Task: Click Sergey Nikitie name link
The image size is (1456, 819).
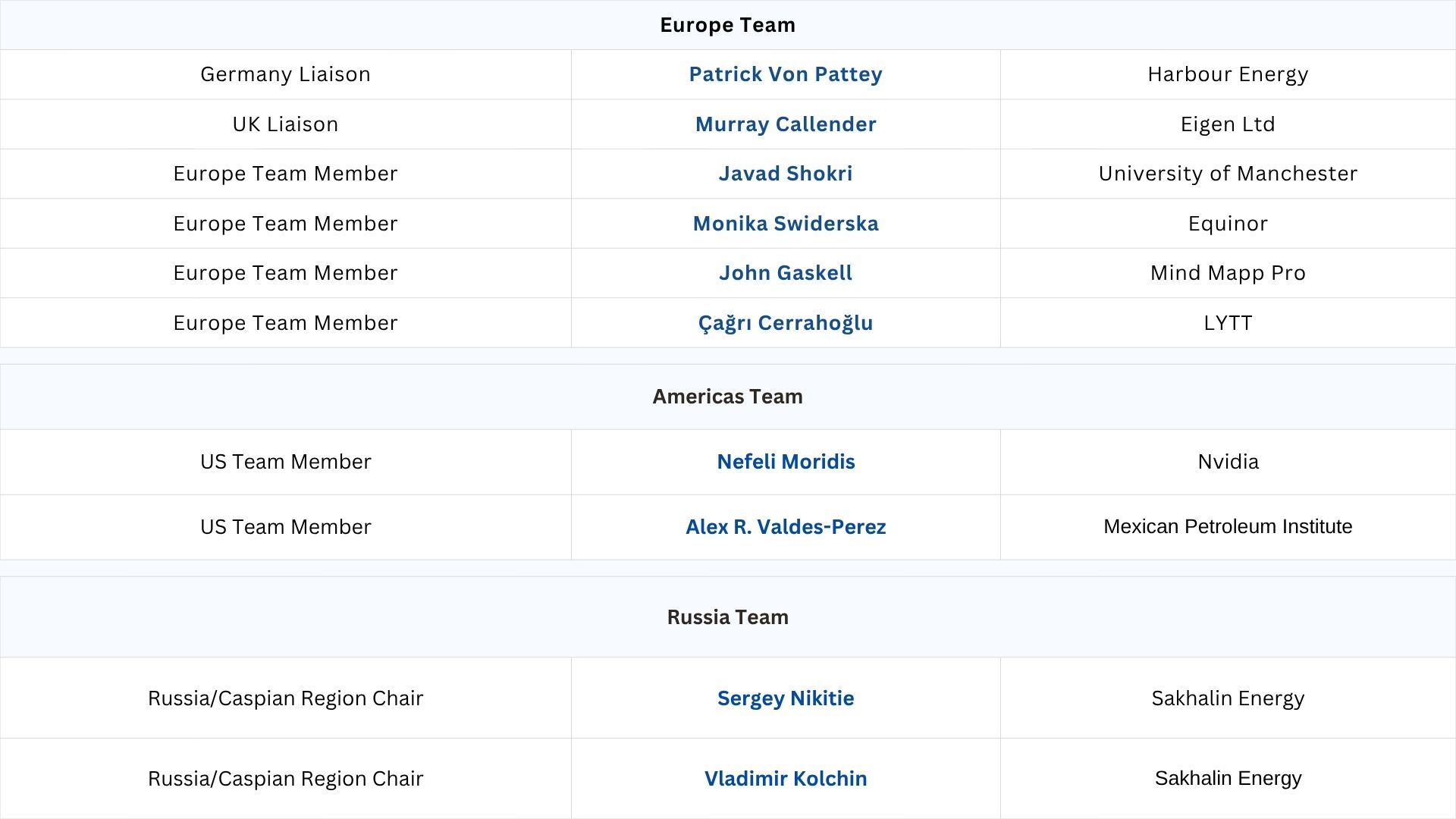Action: (x=786, y=698)
